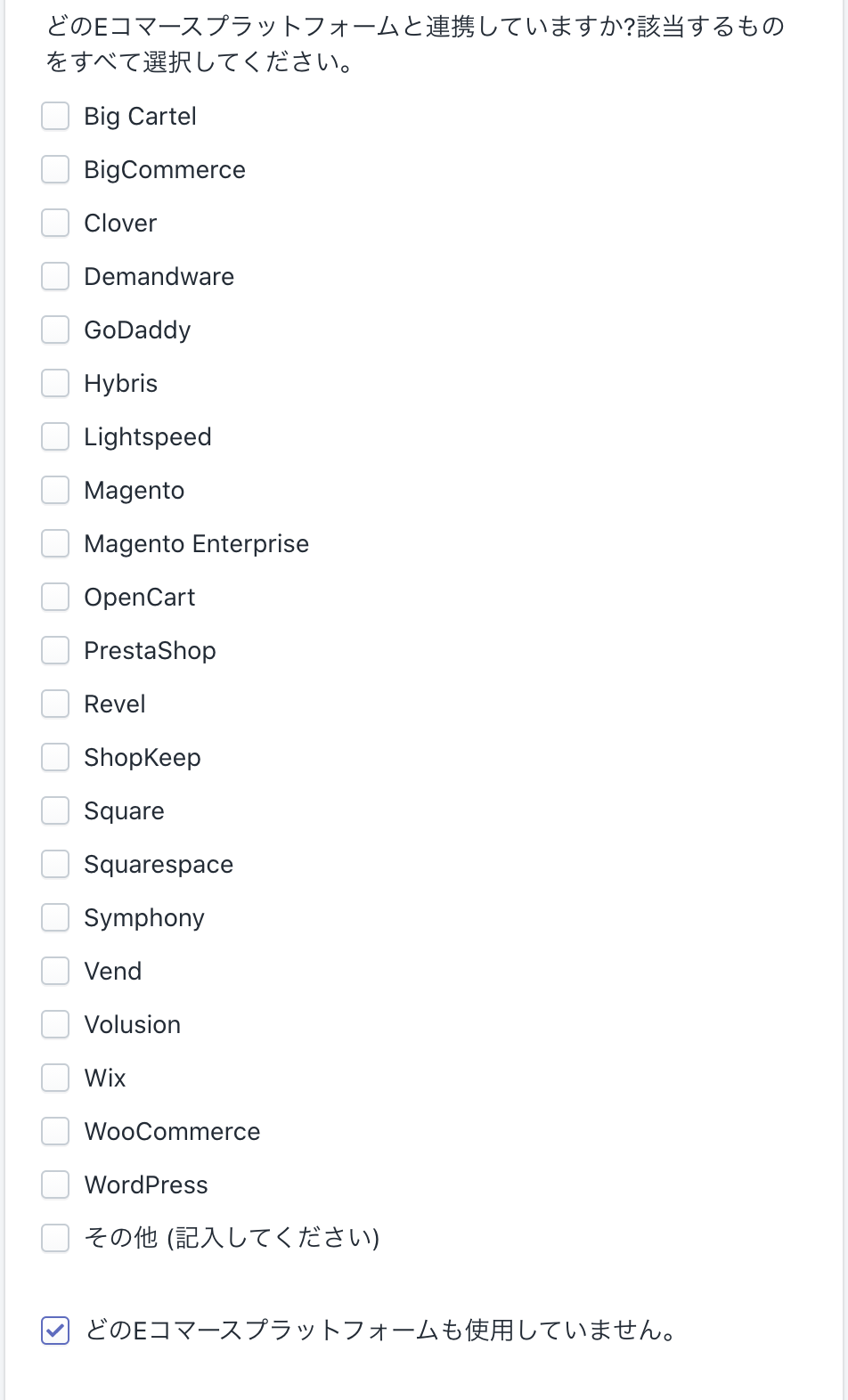Select the Magento Enterprise checkbox
This screenshot has width=848, height=1400.
55,544
